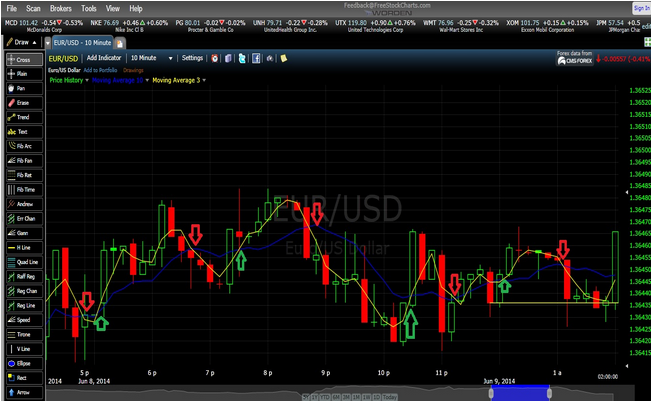Open a new chart tab
This screenshot has width=652, height=401.
pyautogui.click(x=120, y=43)
